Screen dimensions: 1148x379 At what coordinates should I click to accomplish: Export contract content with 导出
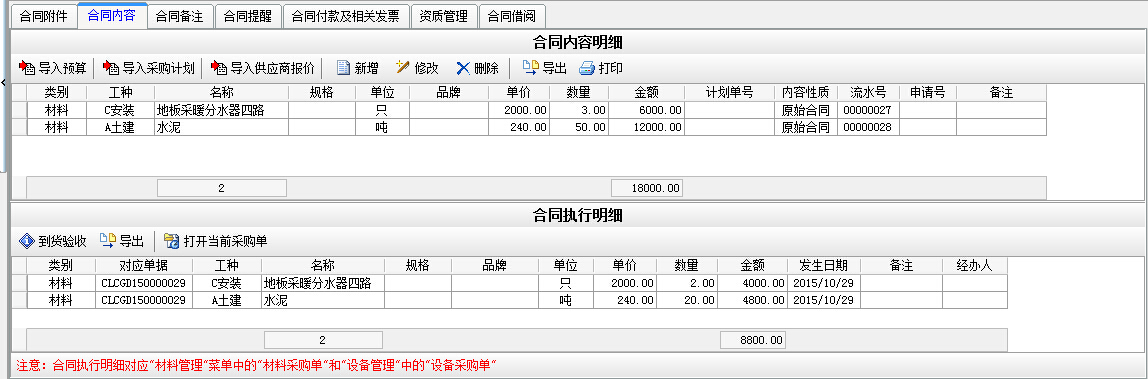[544, 69]
